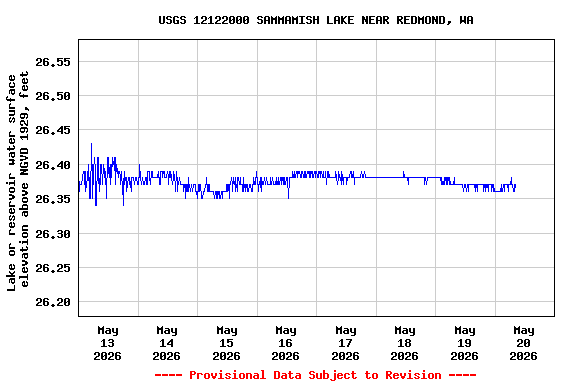This screenshot has width=576, height=384.
Task: Click the y-axis label '26.45'
Action: (53, 130)
